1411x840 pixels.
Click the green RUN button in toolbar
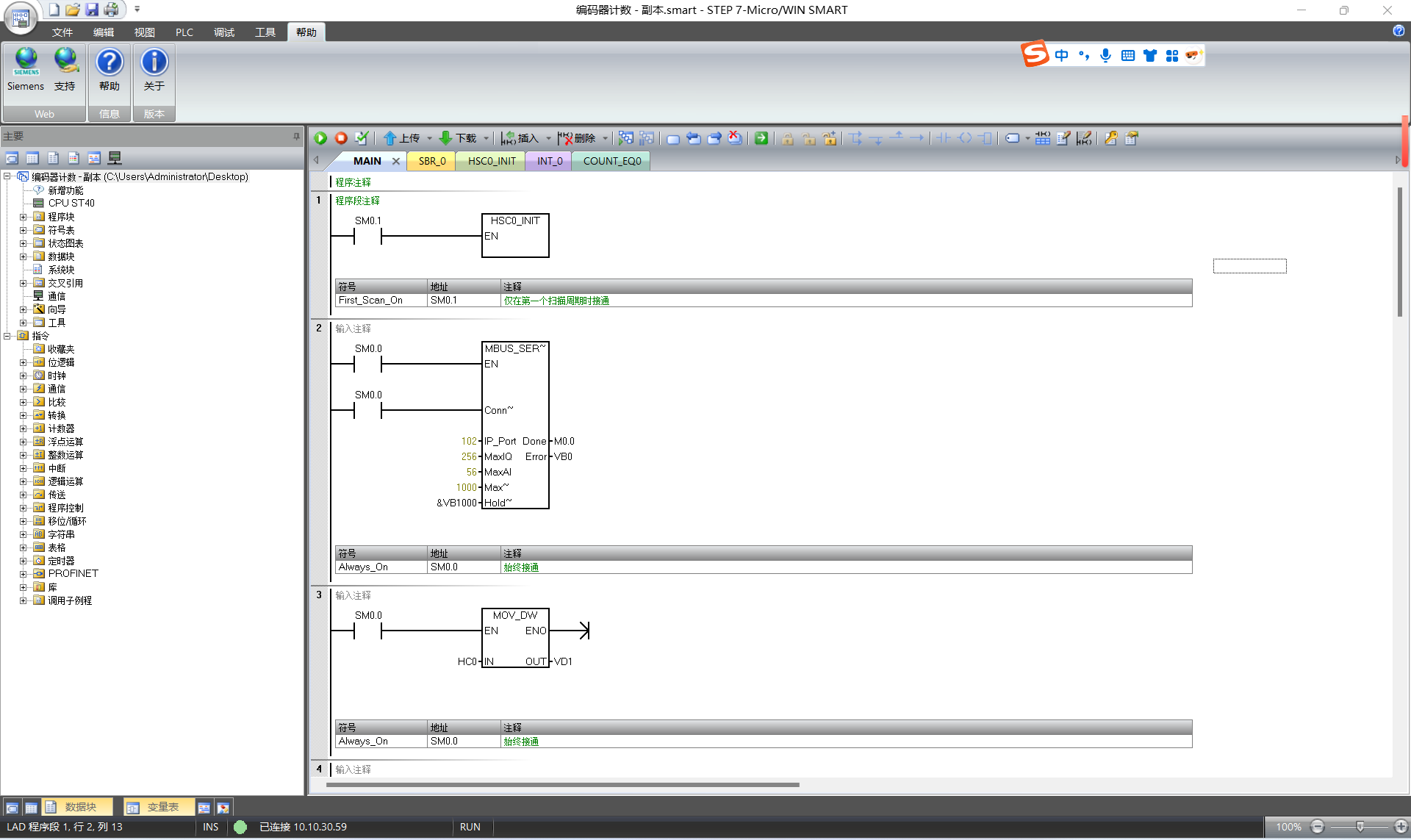(x=321, y=138)
